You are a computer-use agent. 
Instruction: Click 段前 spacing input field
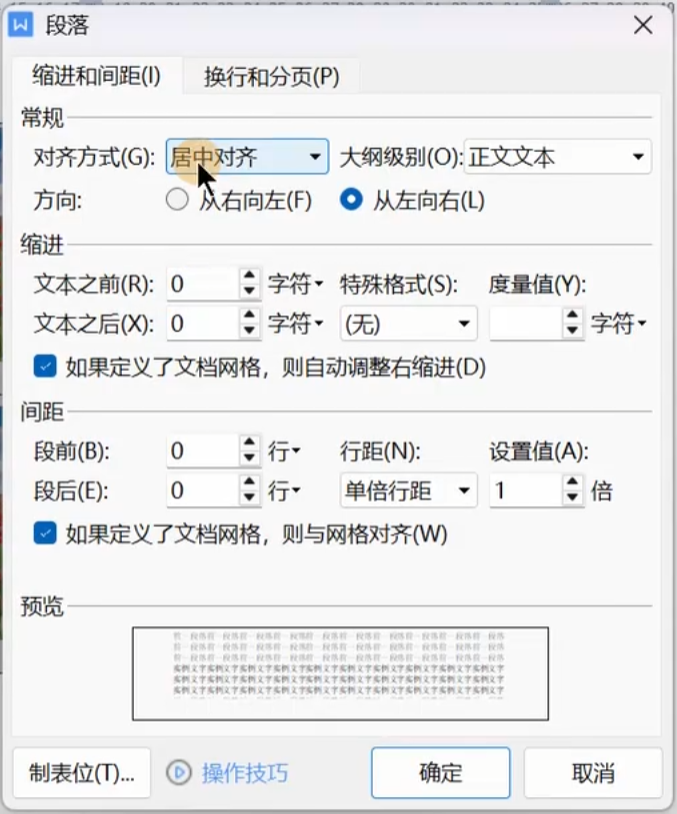click(x=204, y=451)
